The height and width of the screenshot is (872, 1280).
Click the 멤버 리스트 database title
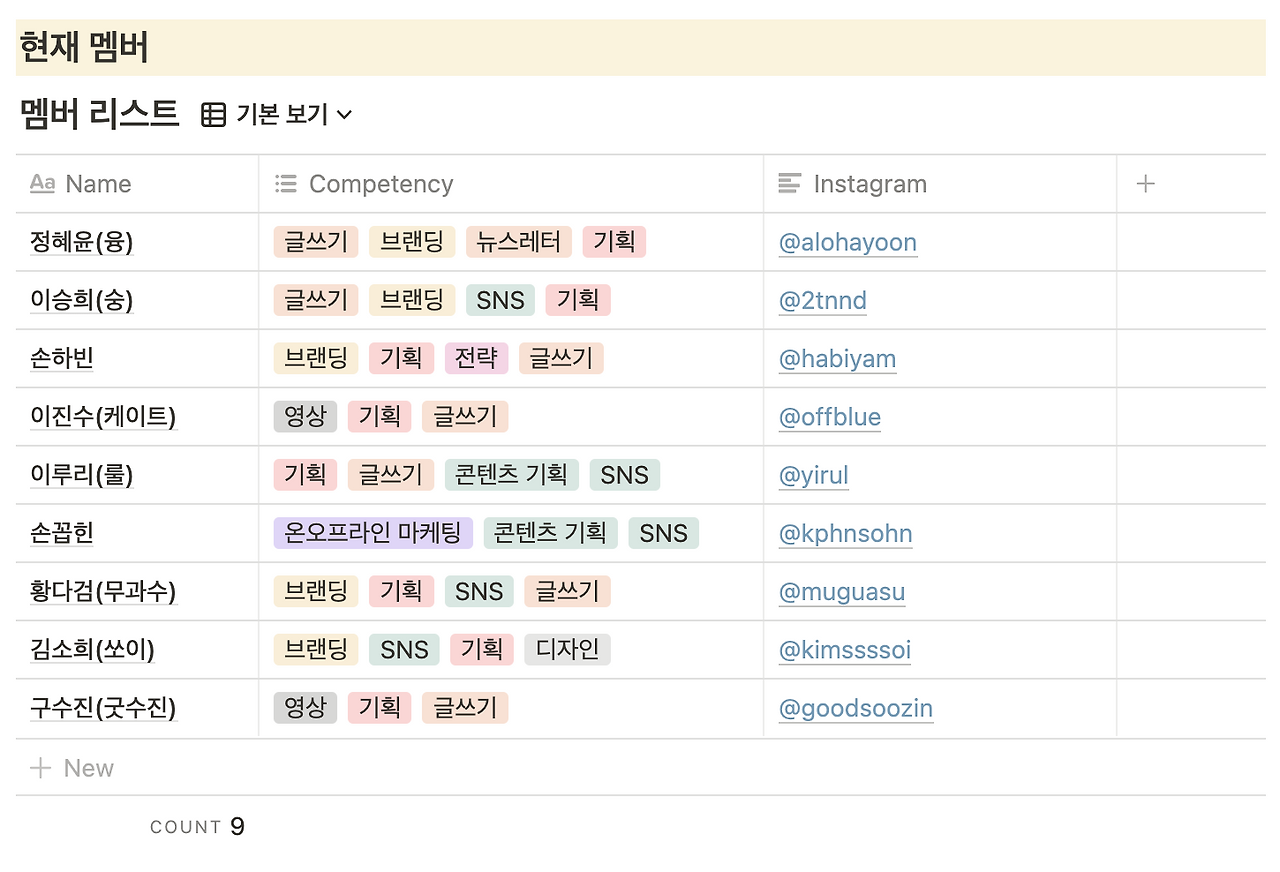tap(99, 113)
